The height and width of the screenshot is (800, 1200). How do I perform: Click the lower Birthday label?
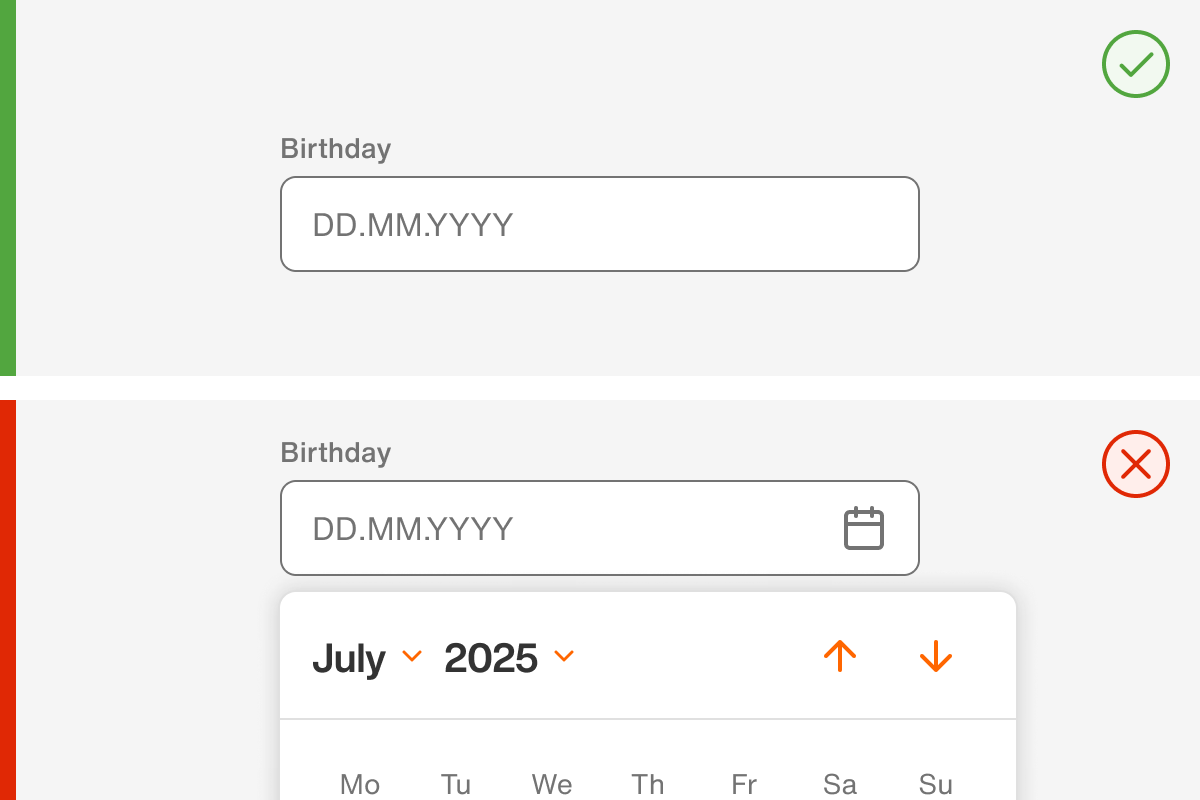(x=335, y=453)
